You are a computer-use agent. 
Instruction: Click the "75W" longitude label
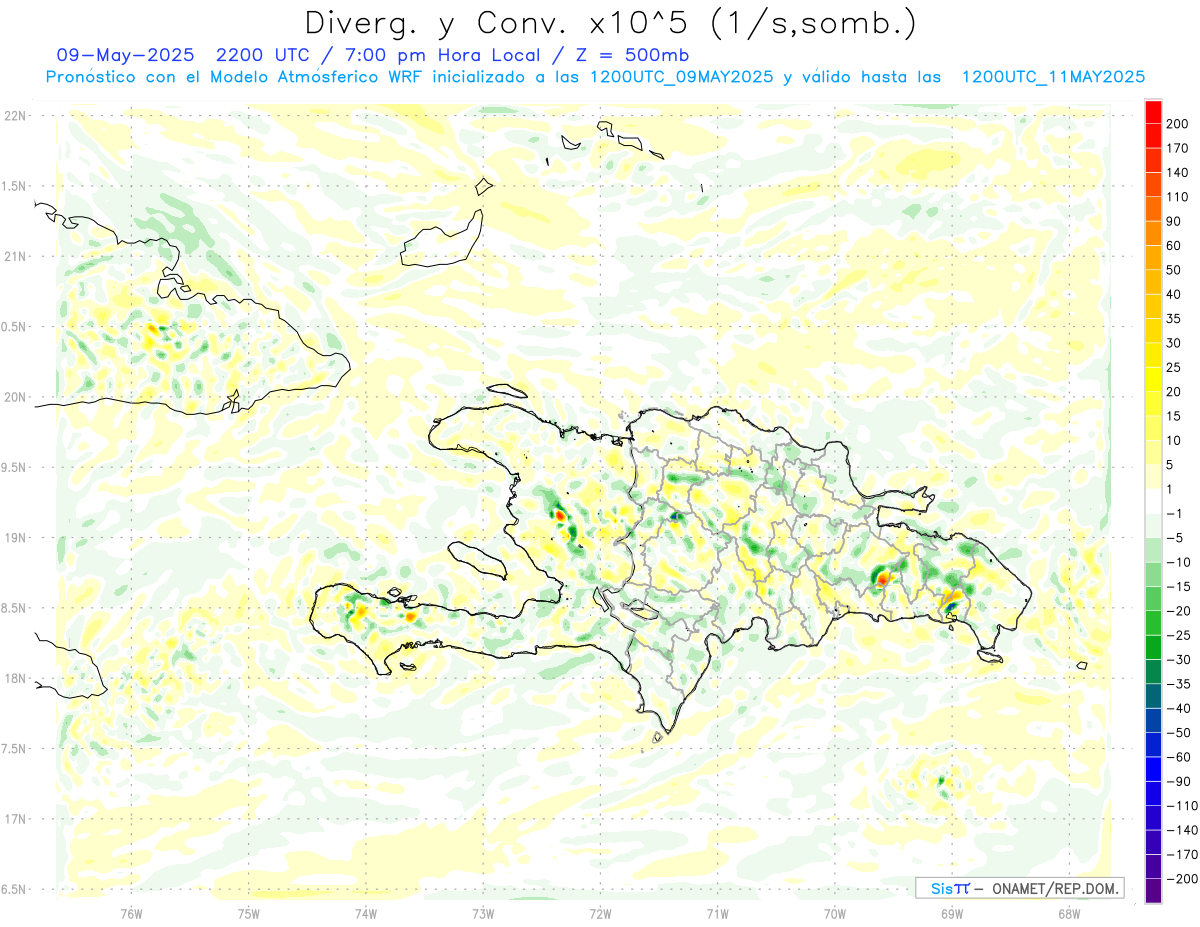click(248, 914)
